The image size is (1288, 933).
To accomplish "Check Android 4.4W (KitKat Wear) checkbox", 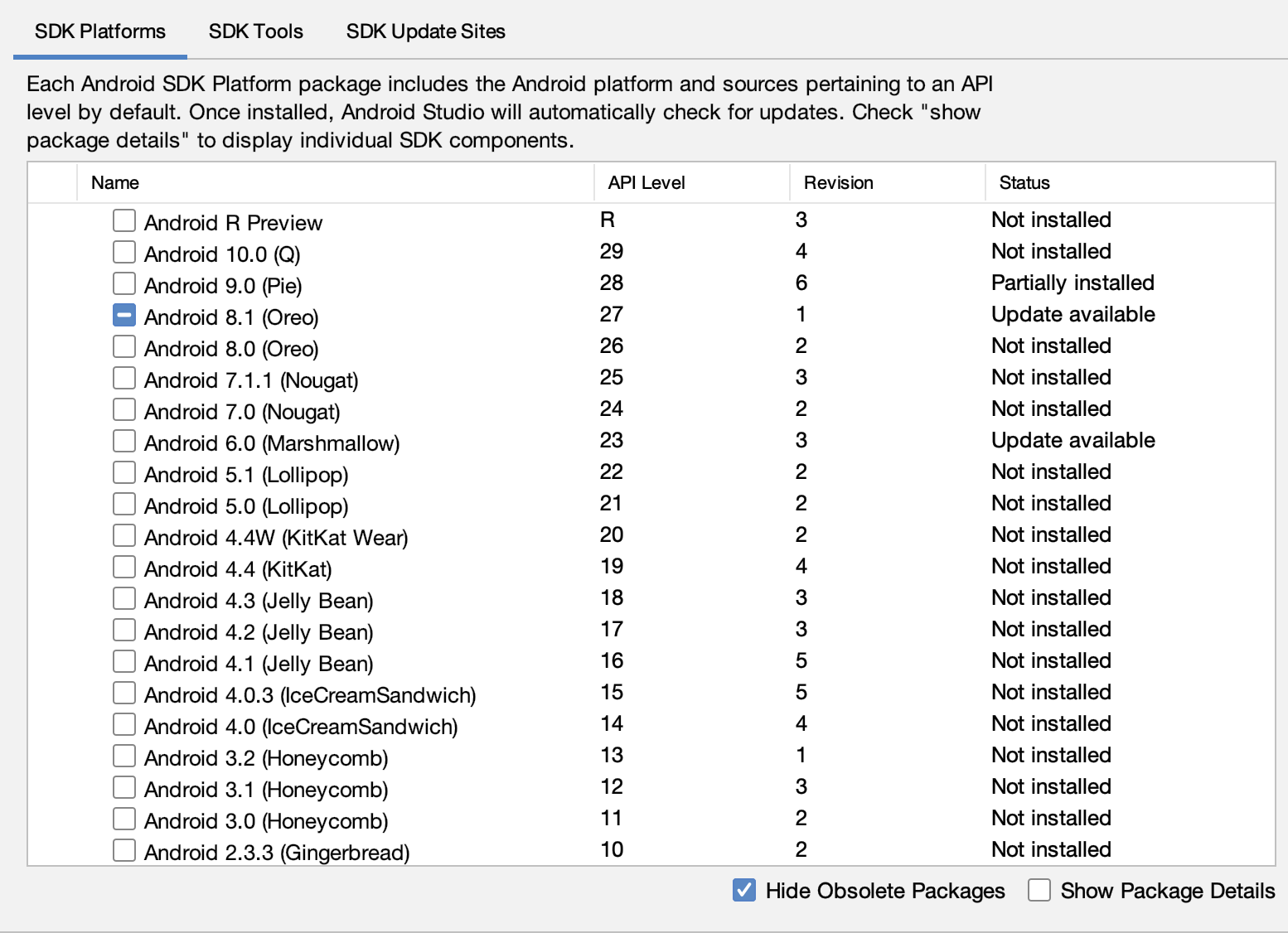I will (x=124, y=535).
